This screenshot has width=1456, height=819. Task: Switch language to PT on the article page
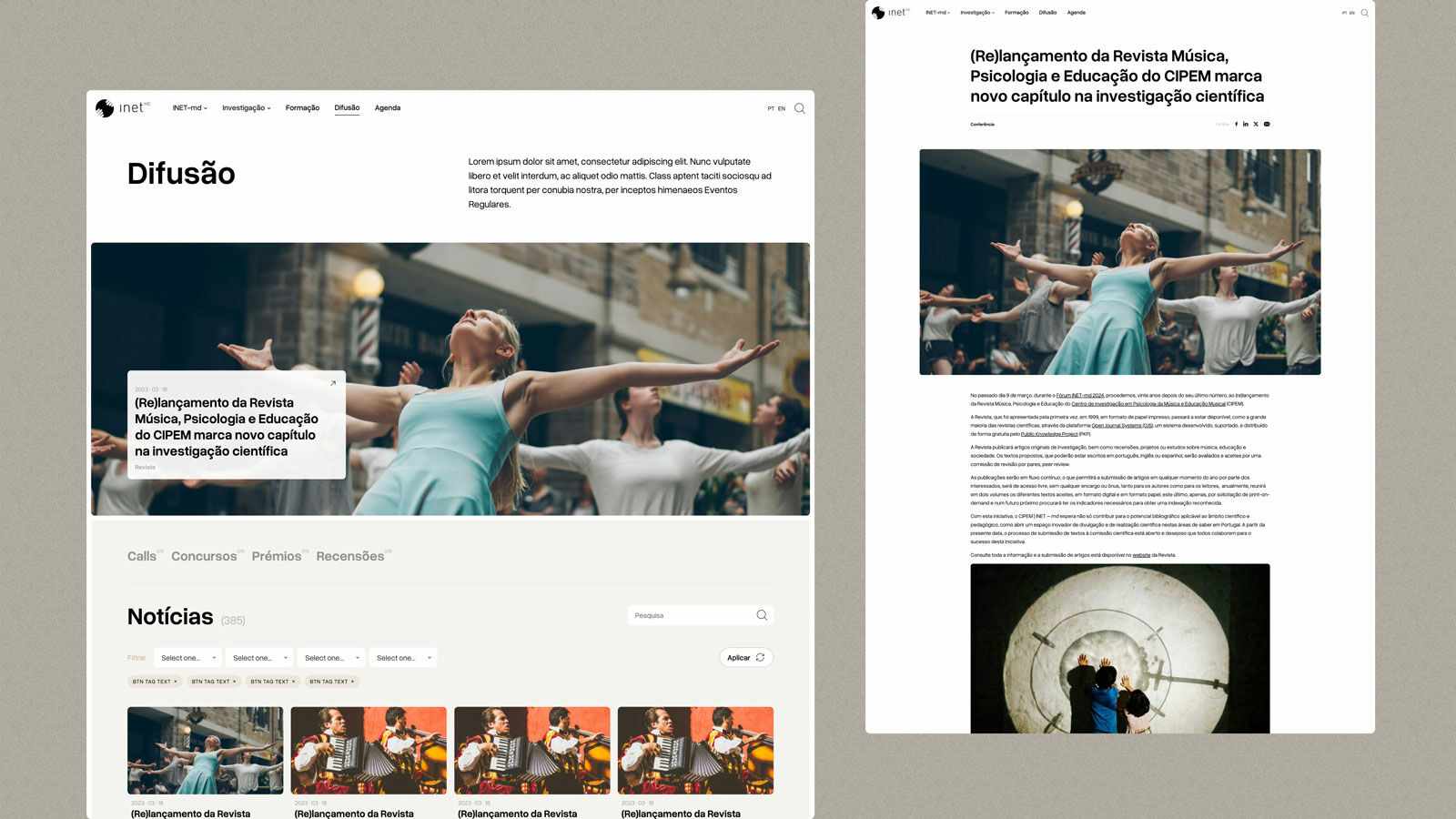pyautogui.click(x=1344, y=13)
